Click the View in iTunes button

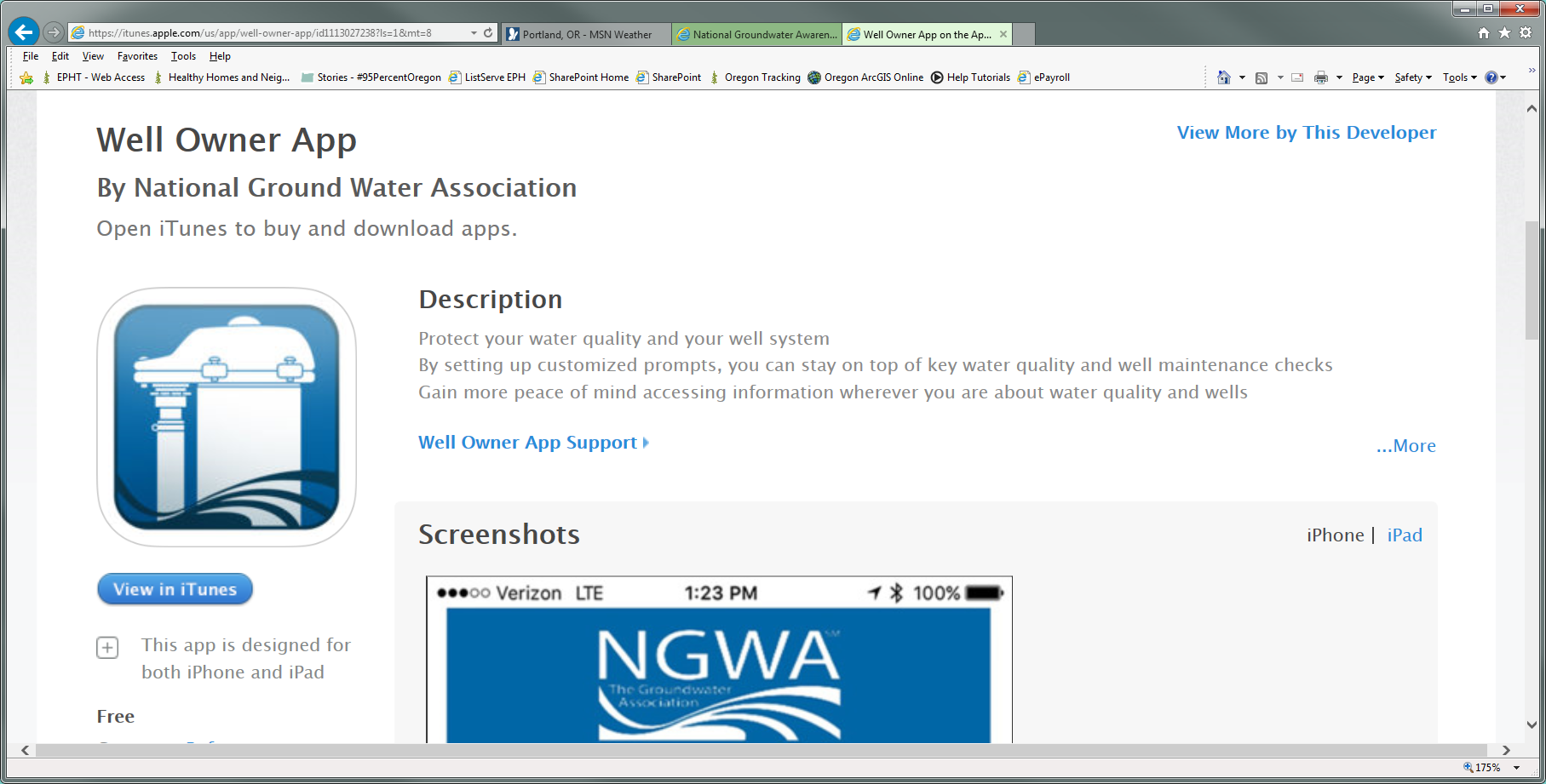click(x=175, y=589)
